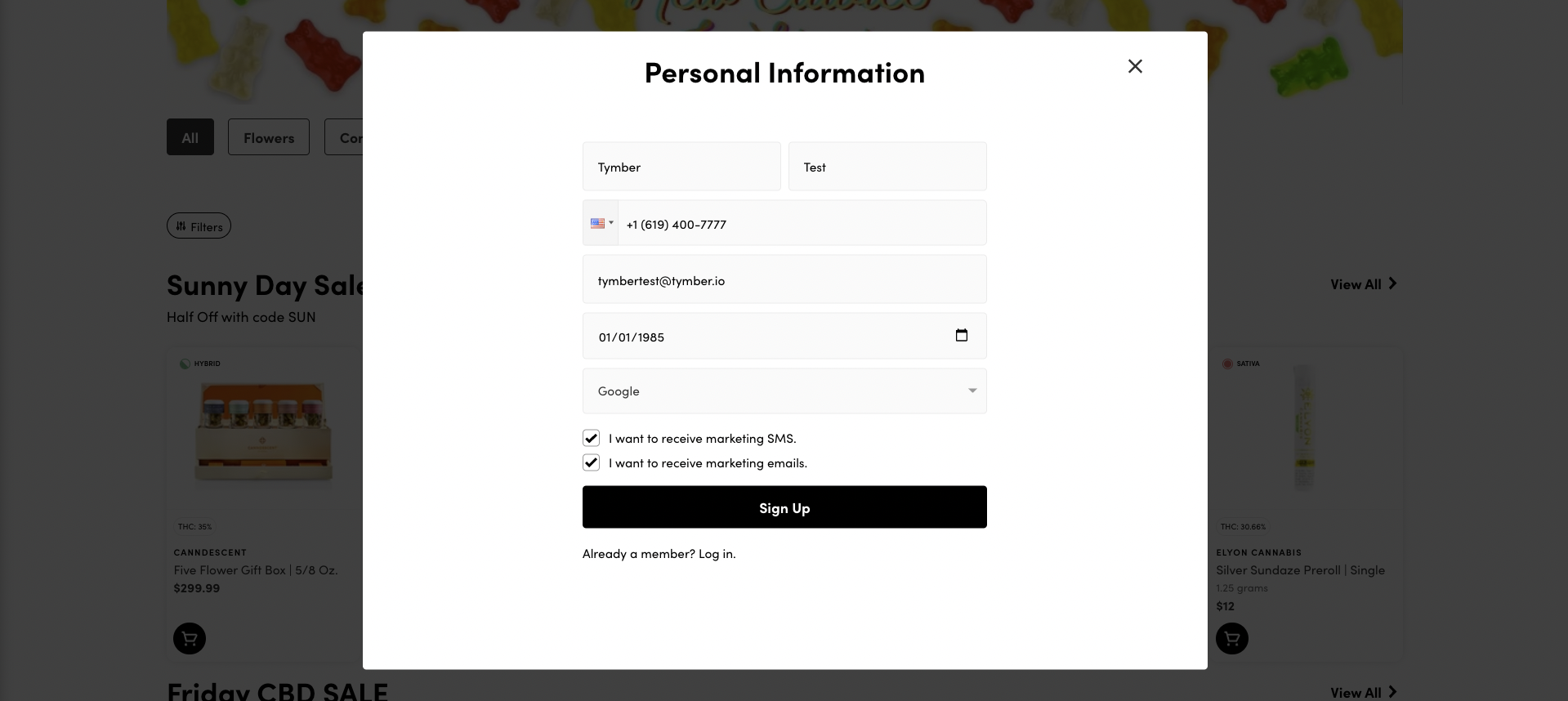Select the All category tab

click(x=190, y=137)
